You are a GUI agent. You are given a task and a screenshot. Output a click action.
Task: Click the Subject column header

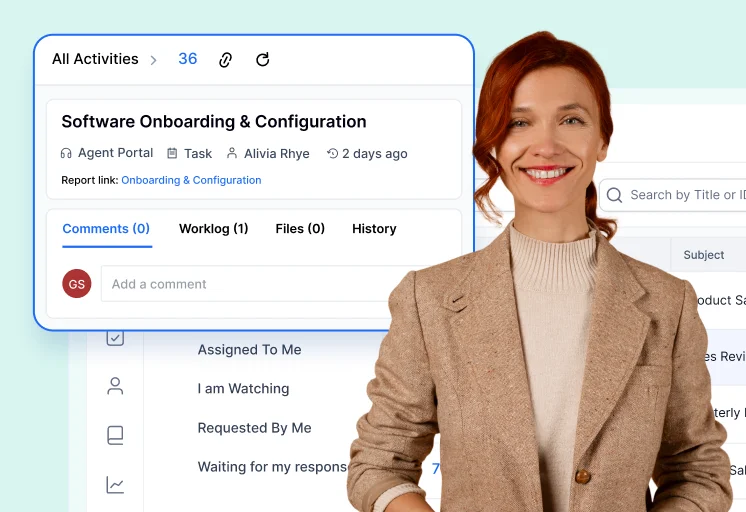click(x=704, y=255)
